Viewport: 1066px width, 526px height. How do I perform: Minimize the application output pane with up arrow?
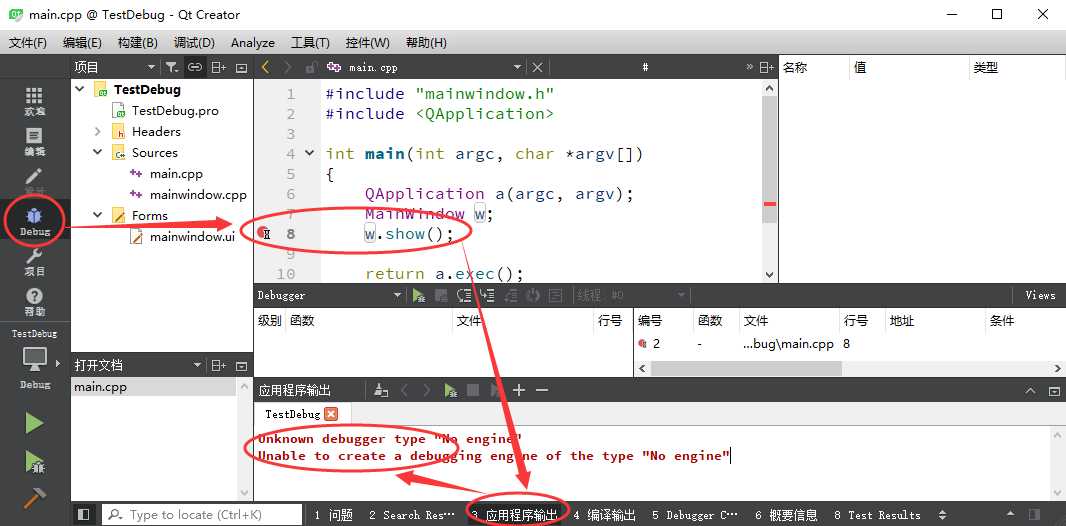pyautogui.click(x=1031, y=391)
